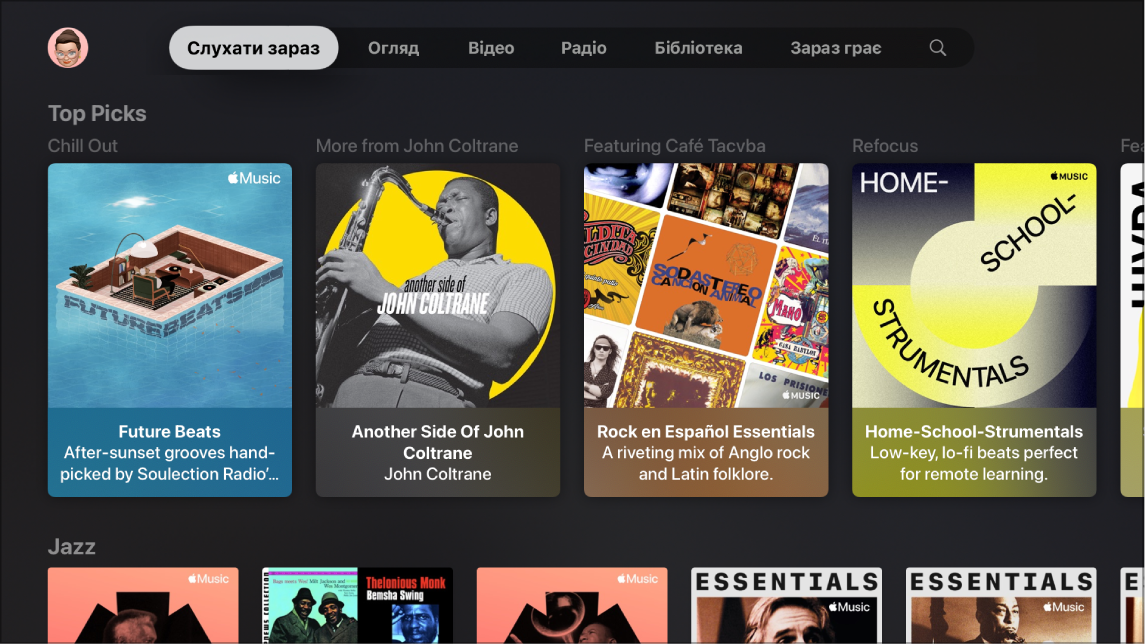Click More from John Coltrane label
Image resolution: width=1146 pixels, height=644 pixels.
(x=417, y=145)
